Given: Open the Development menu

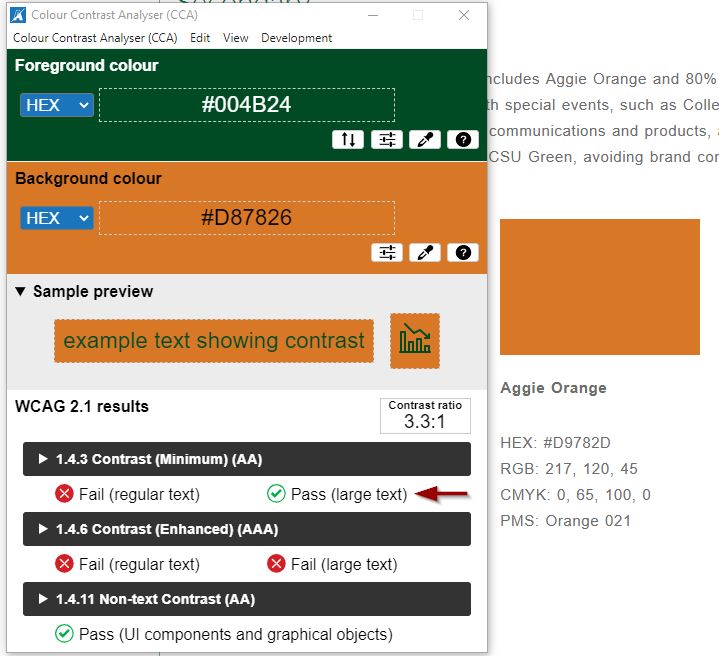Looking at the screenshot, I should click(x=296, y=38).
